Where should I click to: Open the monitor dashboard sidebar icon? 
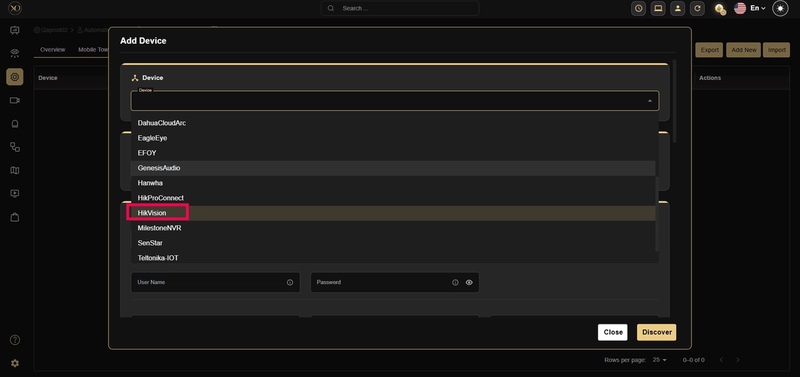click(15, 30)
